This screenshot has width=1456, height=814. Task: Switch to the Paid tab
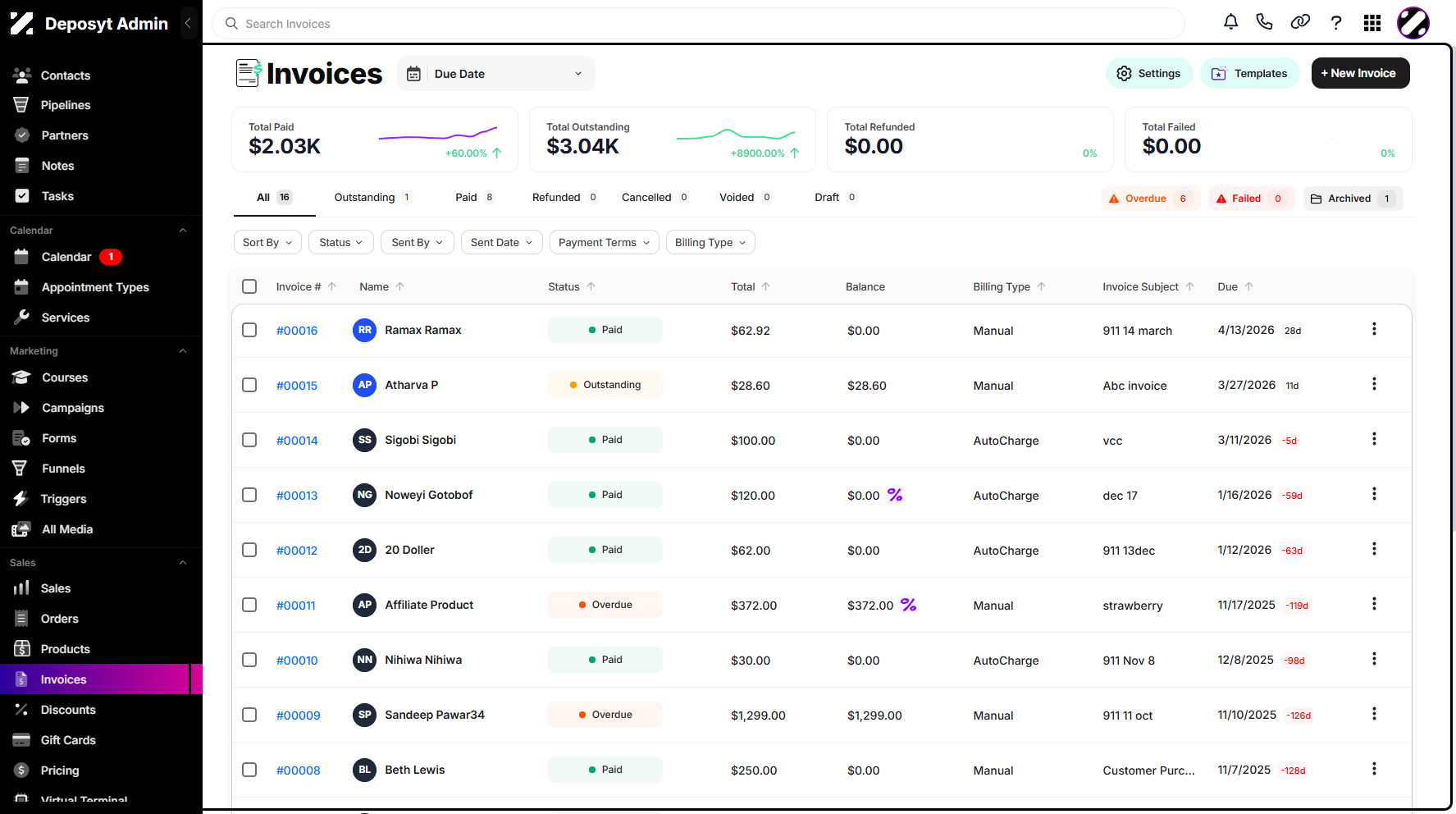(x=475, y=197)
